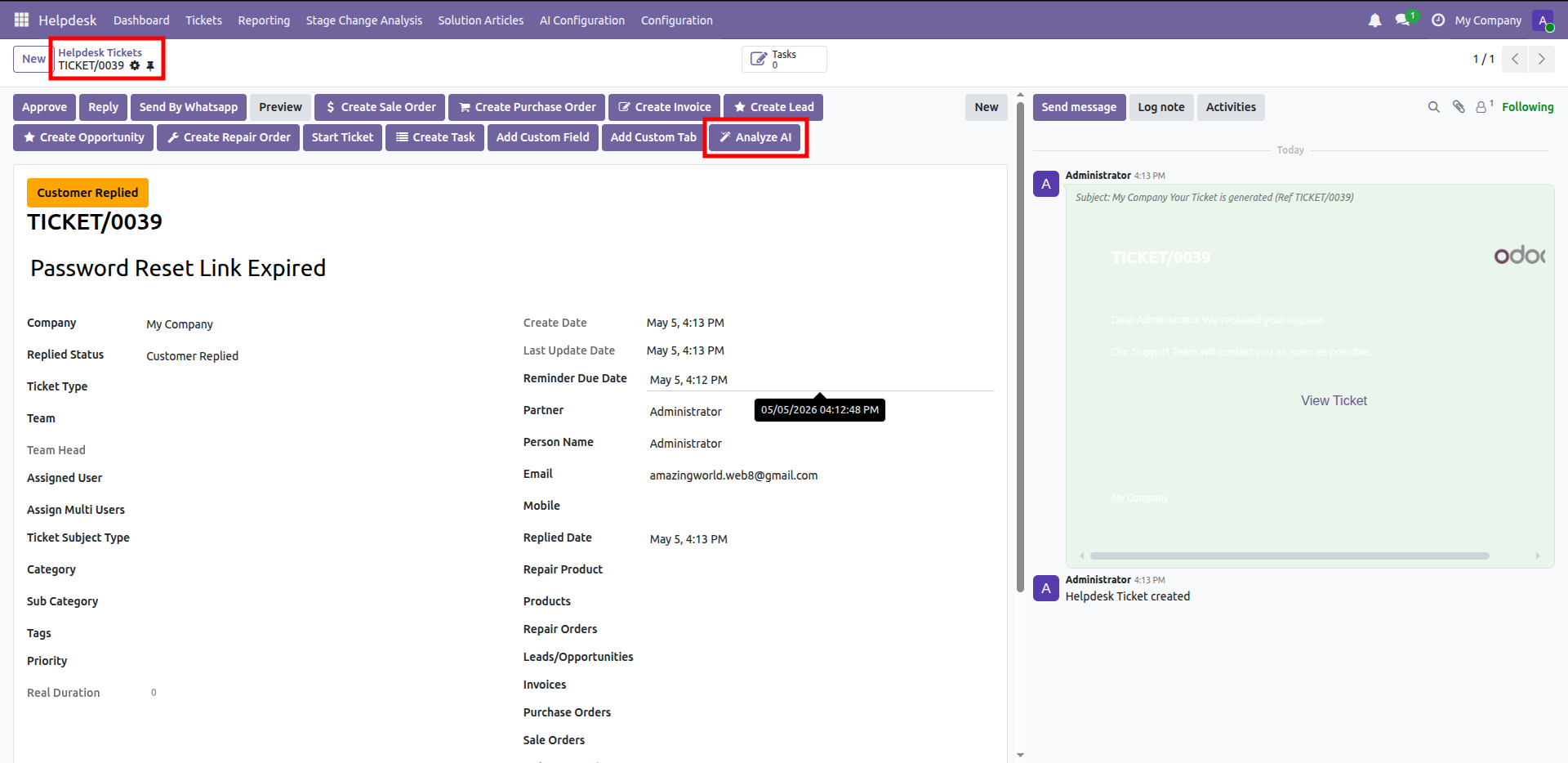This screenshot has height=763, width=1568.
Task: Select the New stage in status bar
Action: coord(987,107)
